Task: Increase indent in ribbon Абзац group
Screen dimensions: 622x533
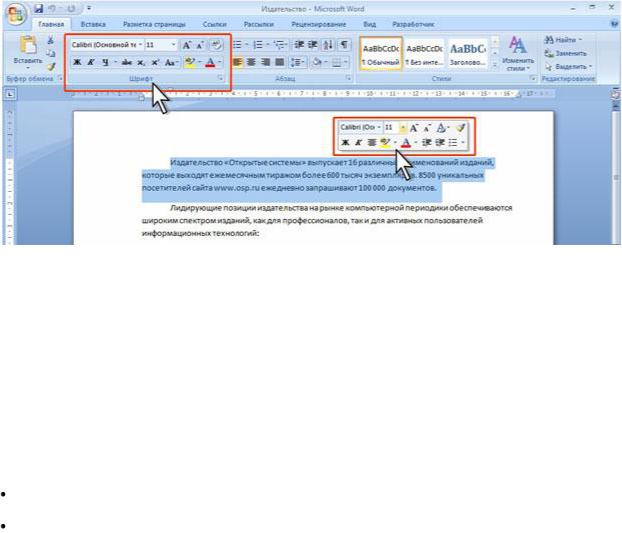Action: point(313,45)
